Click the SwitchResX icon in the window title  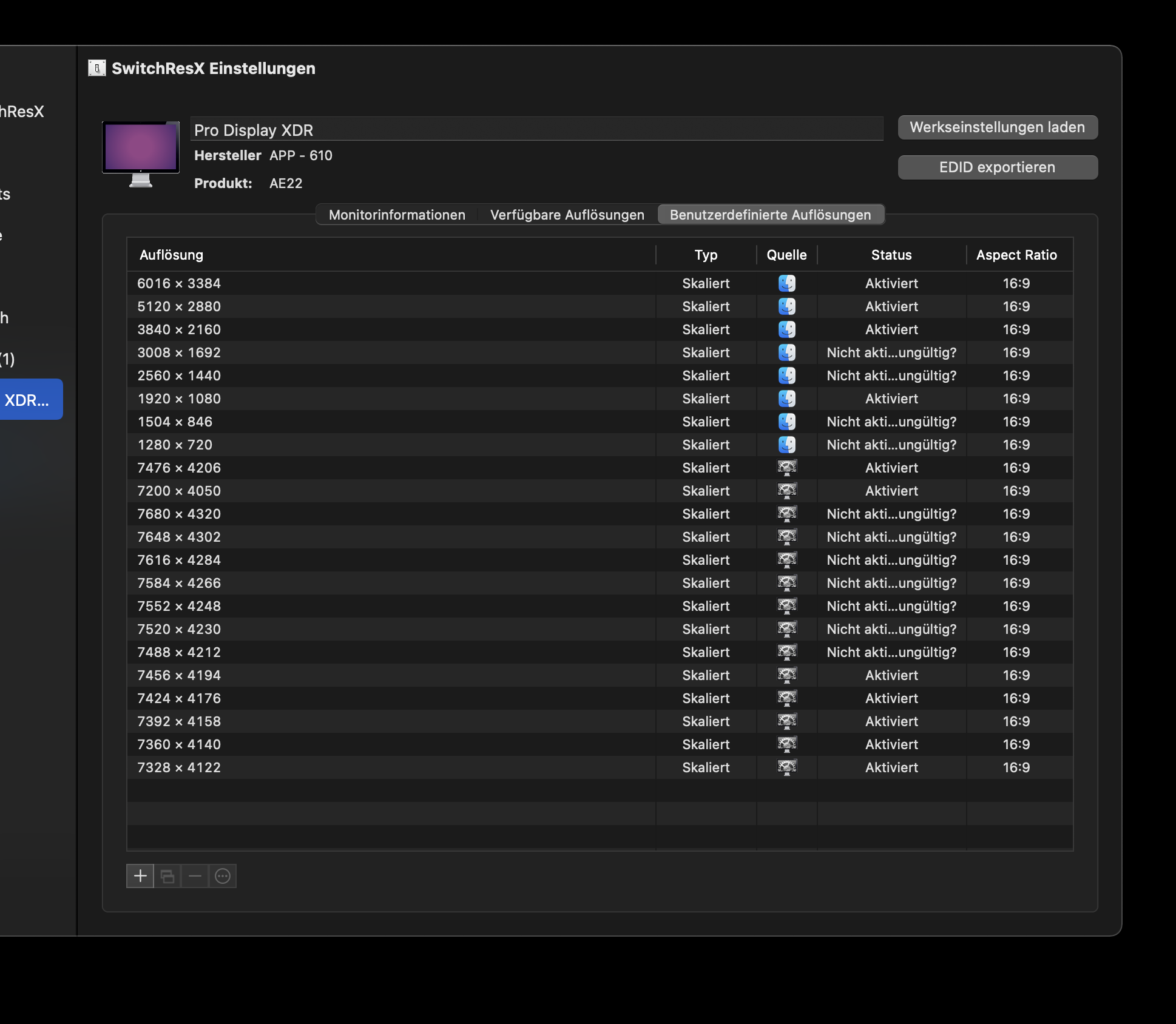(97, 68)
